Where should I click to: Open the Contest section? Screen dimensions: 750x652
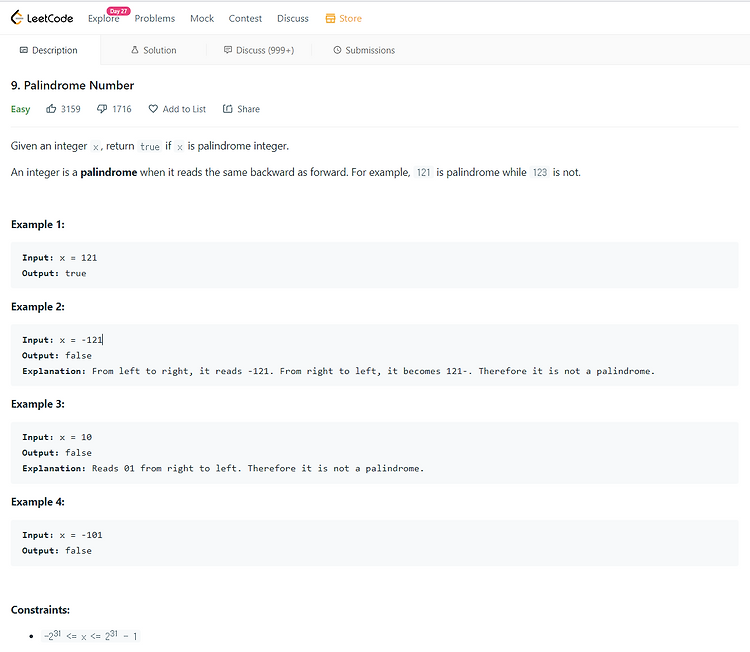tap(245, 19)
